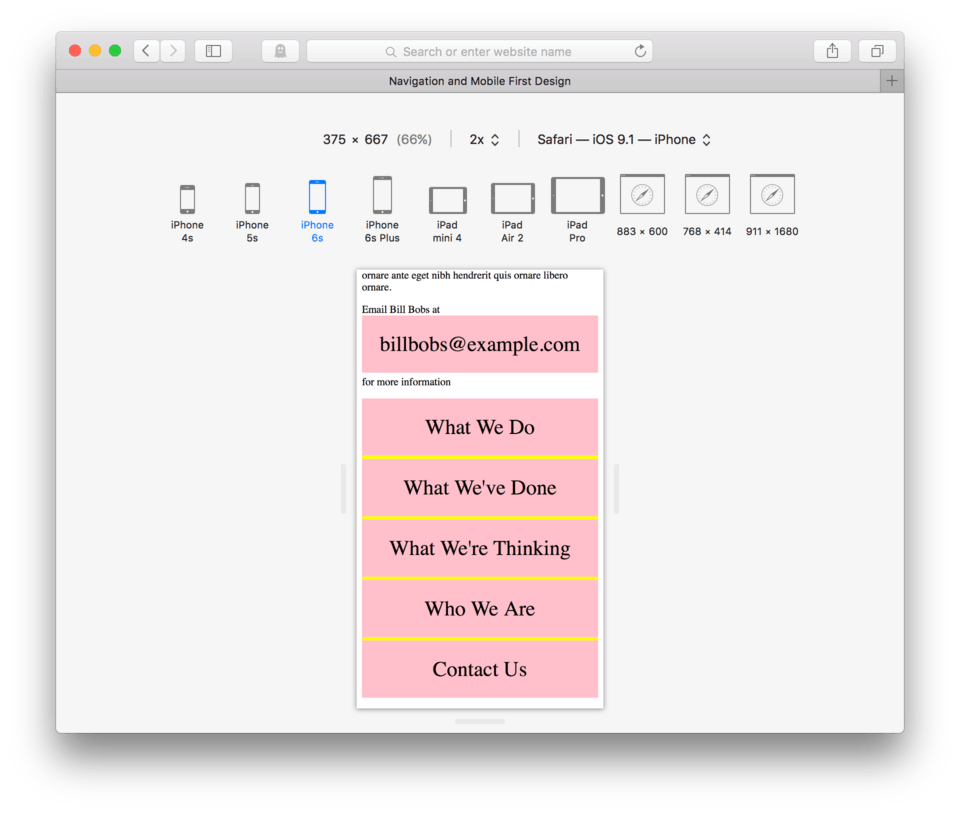Image resolution: width=960 pixels, height=813 pixels.
Task: Open the 2x pixel ratio dropdown
Action: [x=484, y=140]
